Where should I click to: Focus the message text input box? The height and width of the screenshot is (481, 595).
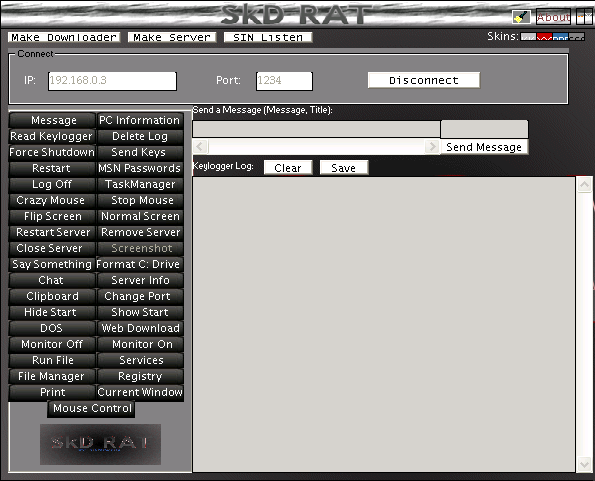(316, 129)
